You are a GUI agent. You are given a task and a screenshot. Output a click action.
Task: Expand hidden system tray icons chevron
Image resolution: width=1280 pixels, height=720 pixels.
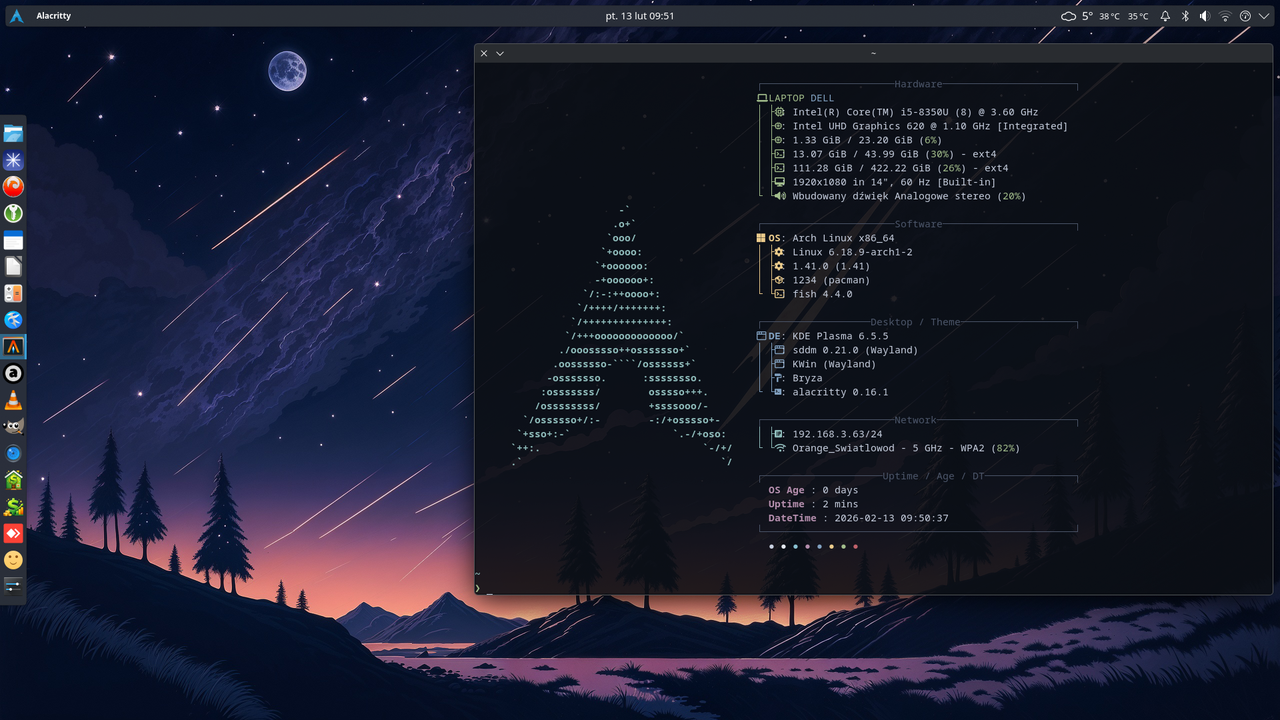pos(1263,16)
